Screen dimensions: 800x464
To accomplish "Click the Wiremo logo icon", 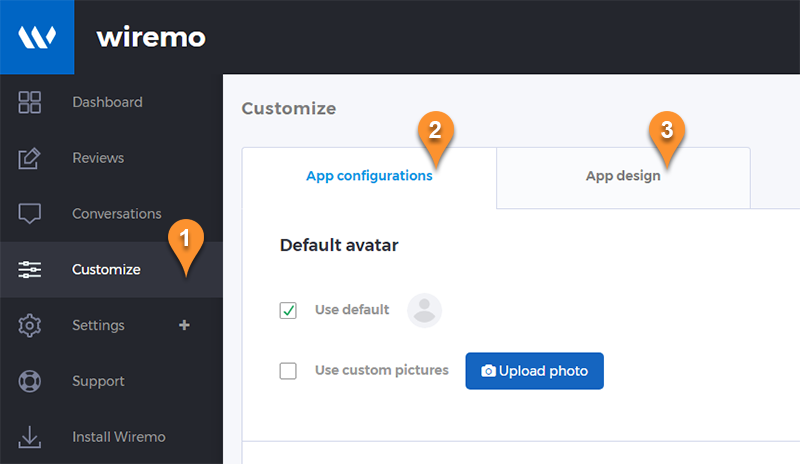I will click(37, 37).
